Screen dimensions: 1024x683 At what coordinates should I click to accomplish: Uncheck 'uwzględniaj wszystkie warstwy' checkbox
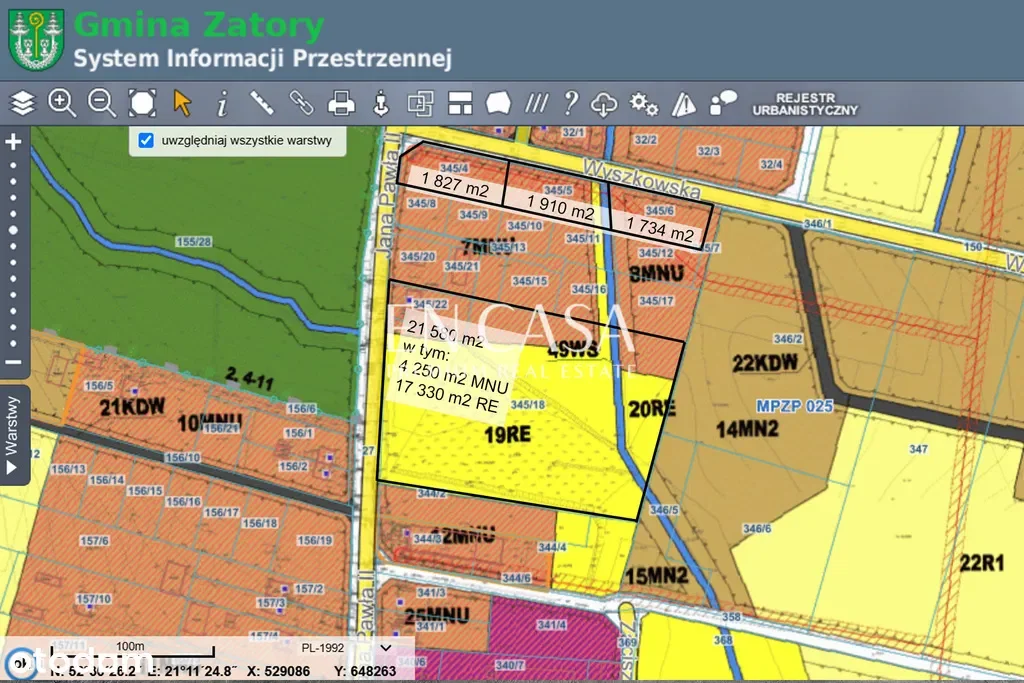146,140
